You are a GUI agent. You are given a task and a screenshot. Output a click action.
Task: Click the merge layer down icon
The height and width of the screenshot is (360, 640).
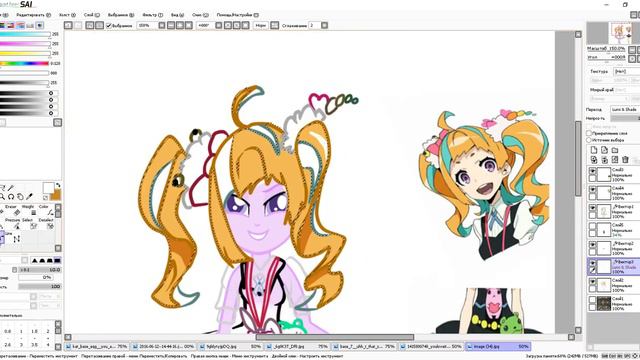coord(604,160)
